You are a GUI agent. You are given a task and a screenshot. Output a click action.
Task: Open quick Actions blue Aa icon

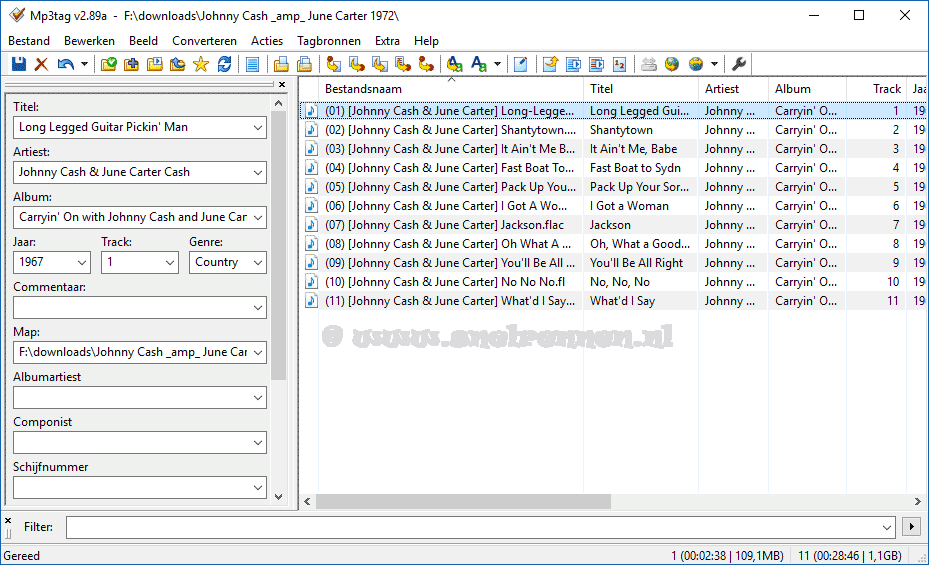pos(478,64)
